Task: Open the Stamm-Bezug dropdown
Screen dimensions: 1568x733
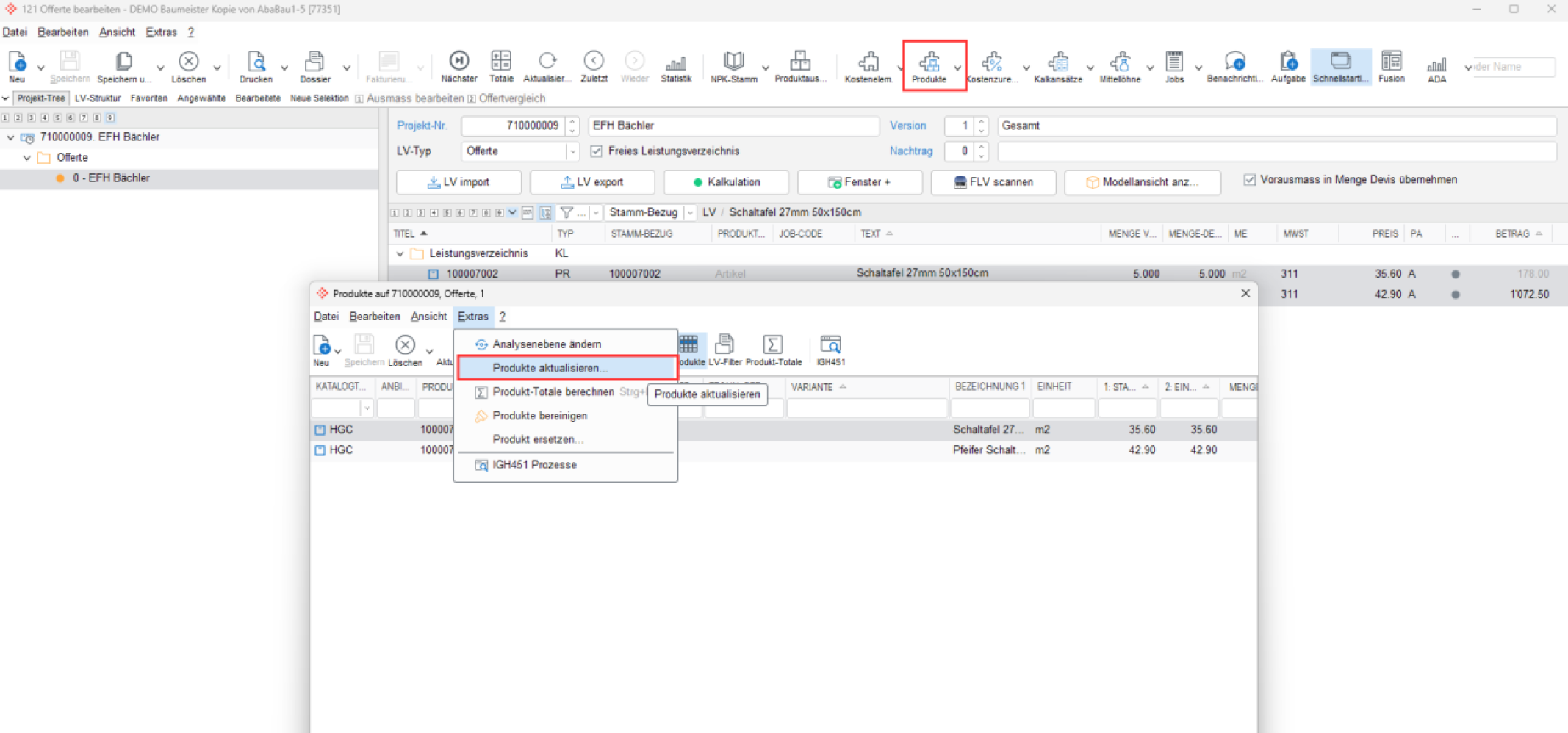Action: pos(689,212)
